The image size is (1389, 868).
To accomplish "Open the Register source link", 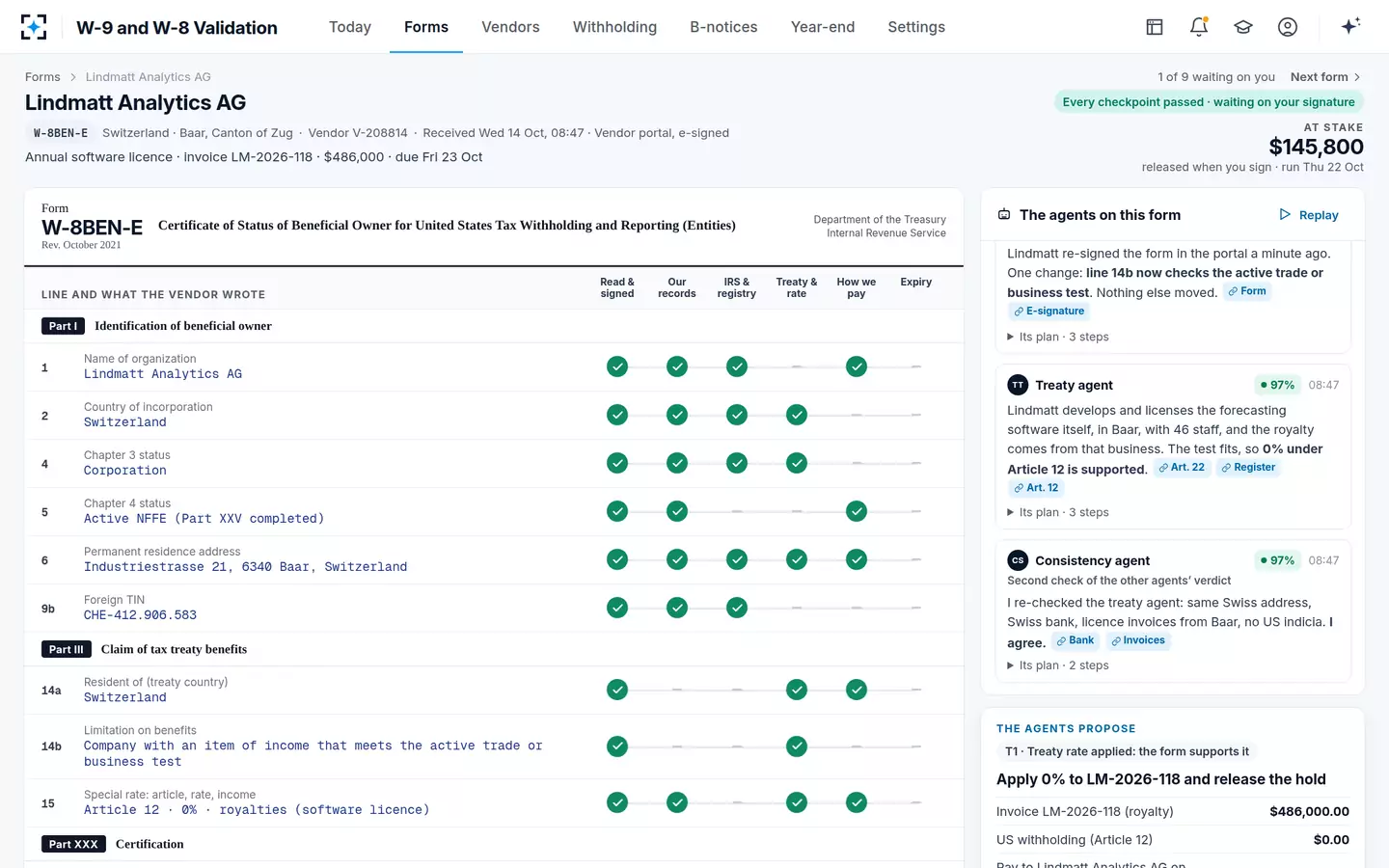I will 1248,468.
